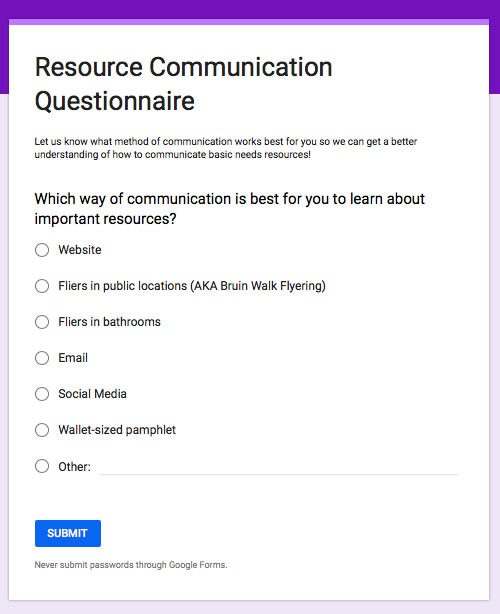
Task: Select the Other radio button circle
Action: (x=42, y=466)
